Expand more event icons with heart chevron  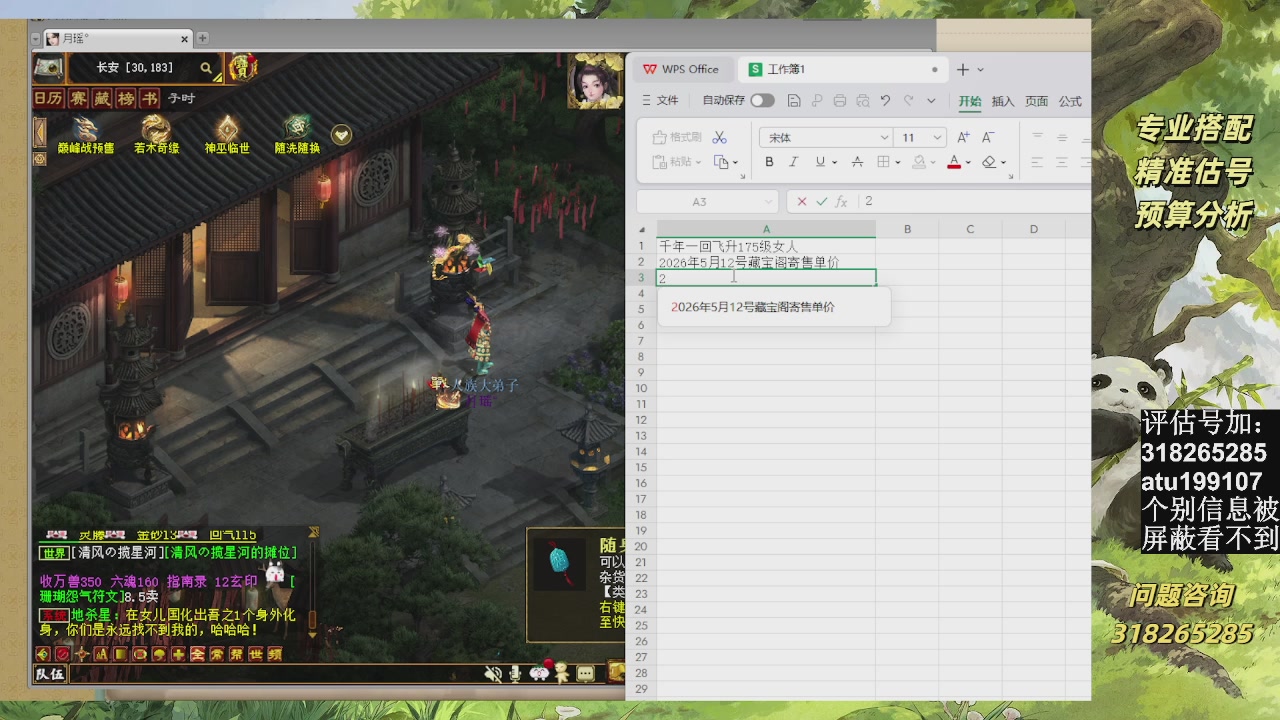click(342, 134)
